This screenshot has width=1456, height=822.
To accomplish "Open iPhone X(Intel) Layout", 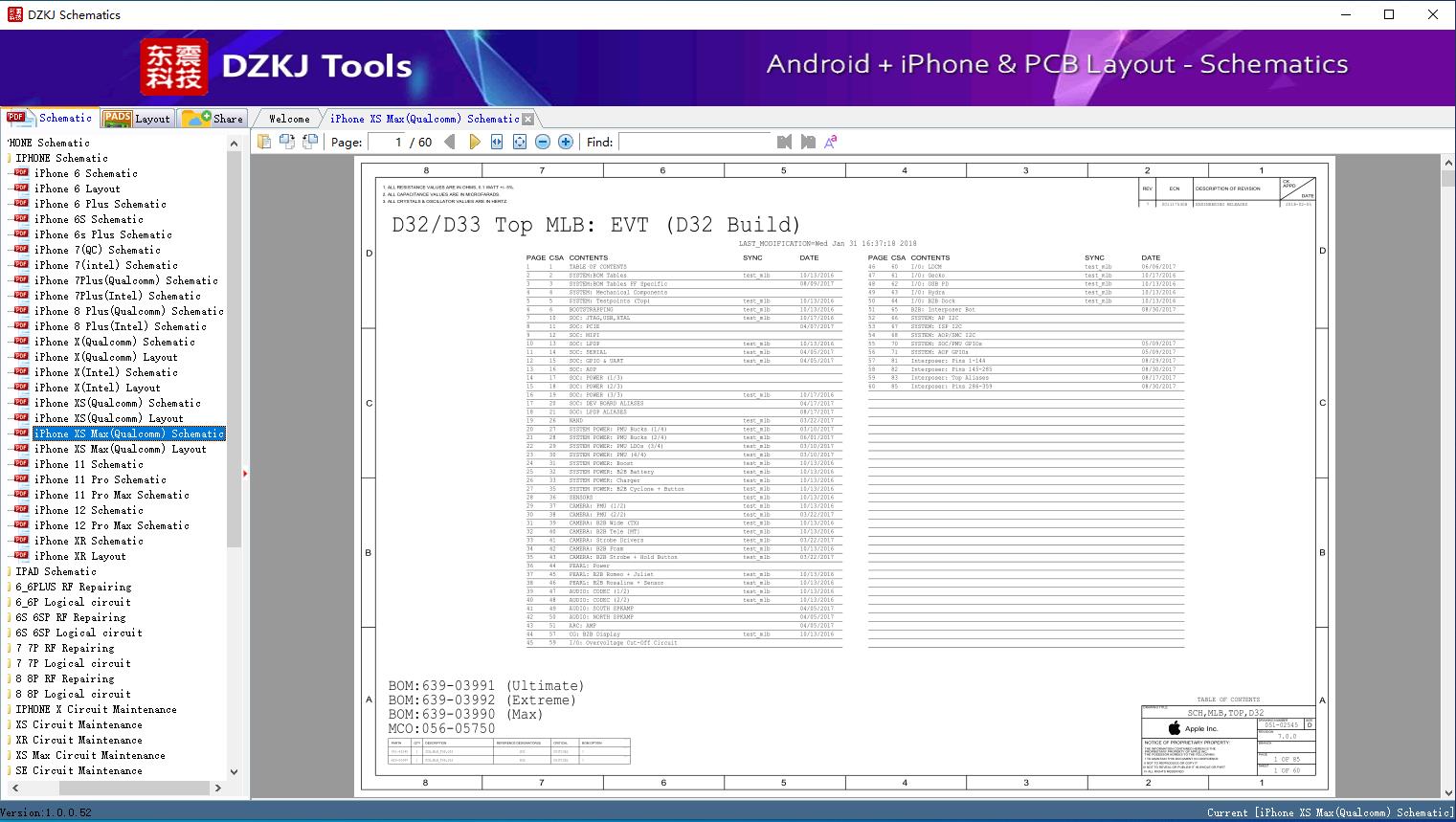I will point(98,388).
